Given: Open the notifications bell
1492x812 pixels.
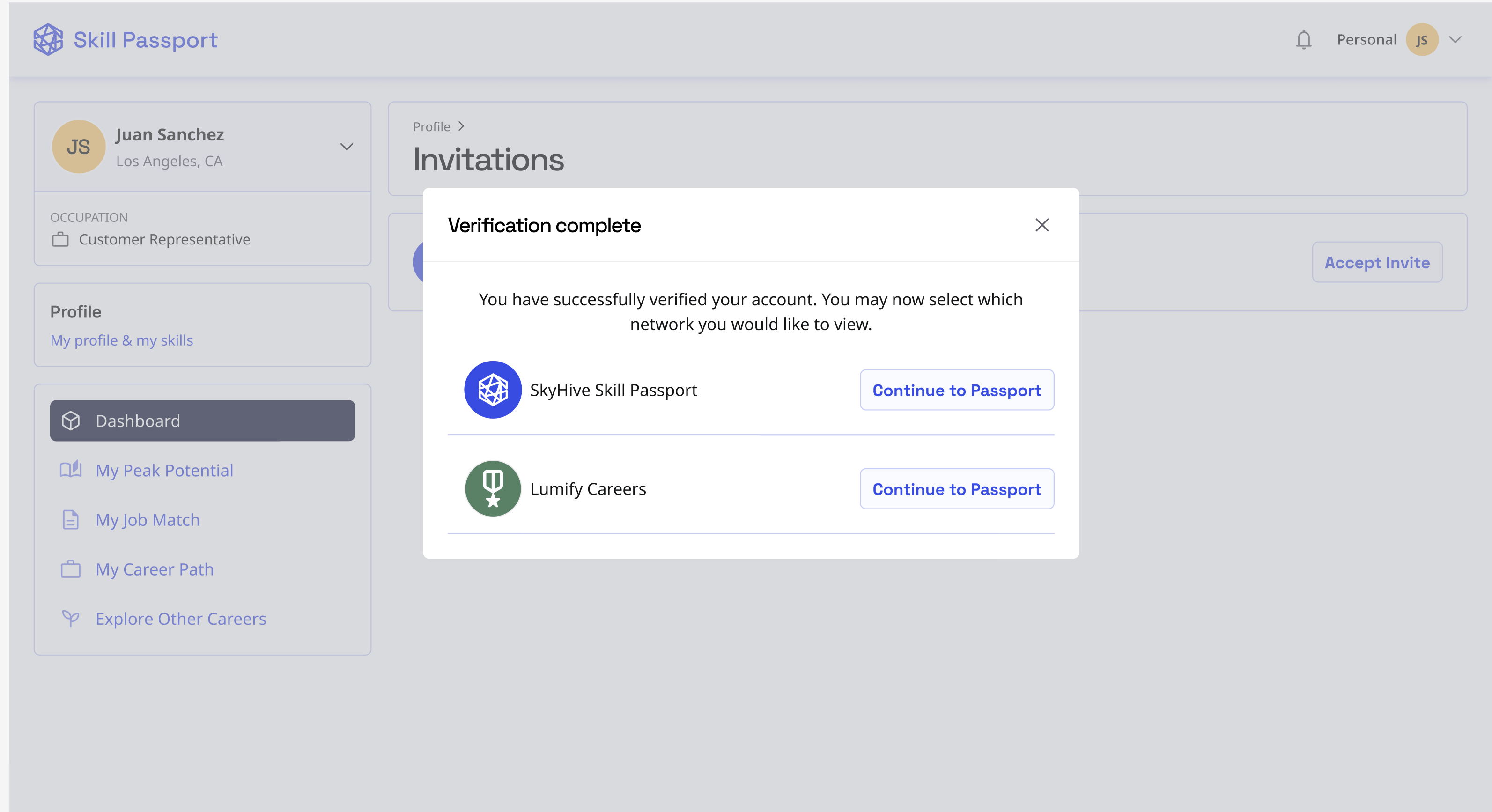Looking at the screenshot, I should tap(1303, 39).
